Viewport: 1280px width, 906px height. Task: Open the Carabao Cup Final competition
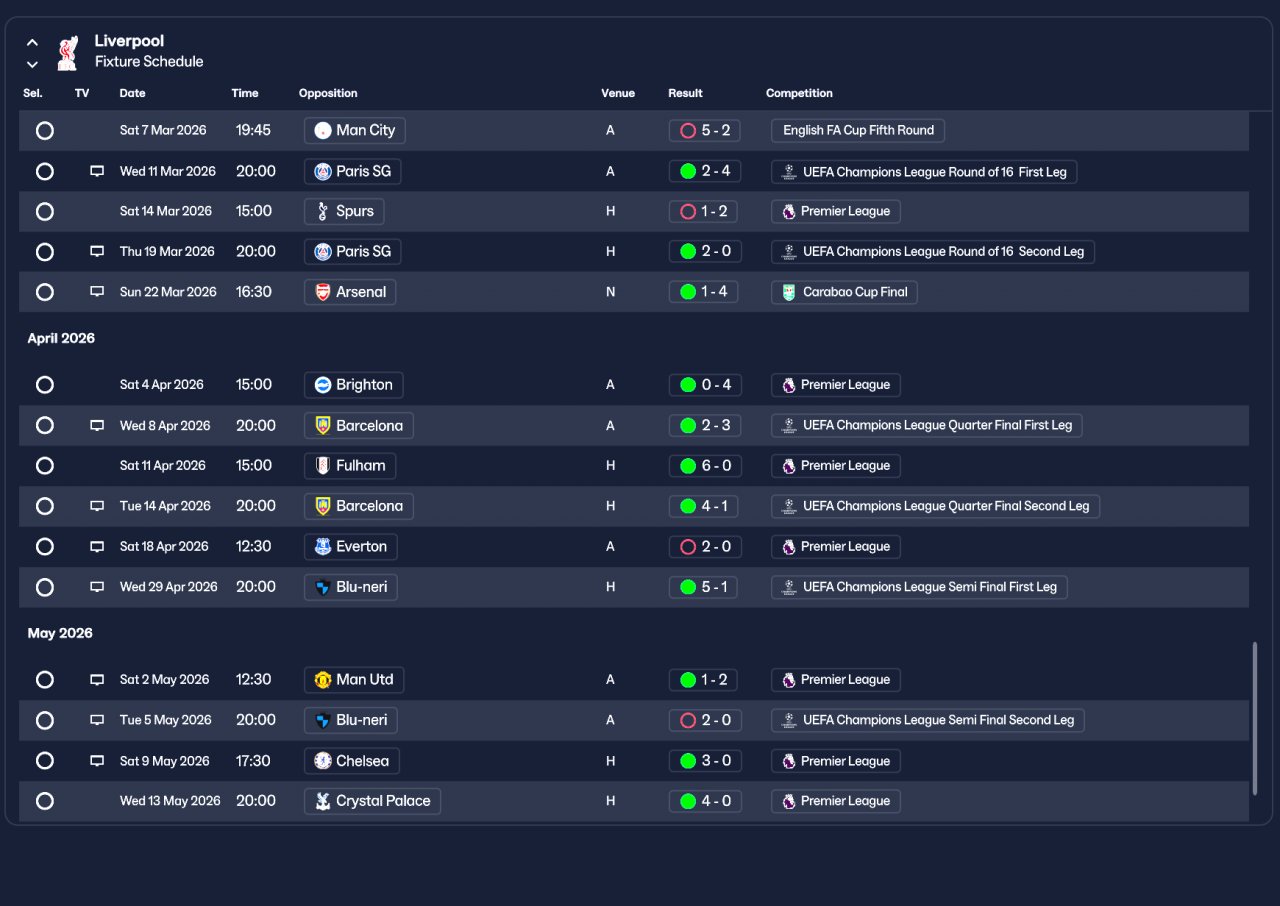click(x=845, y=292)
